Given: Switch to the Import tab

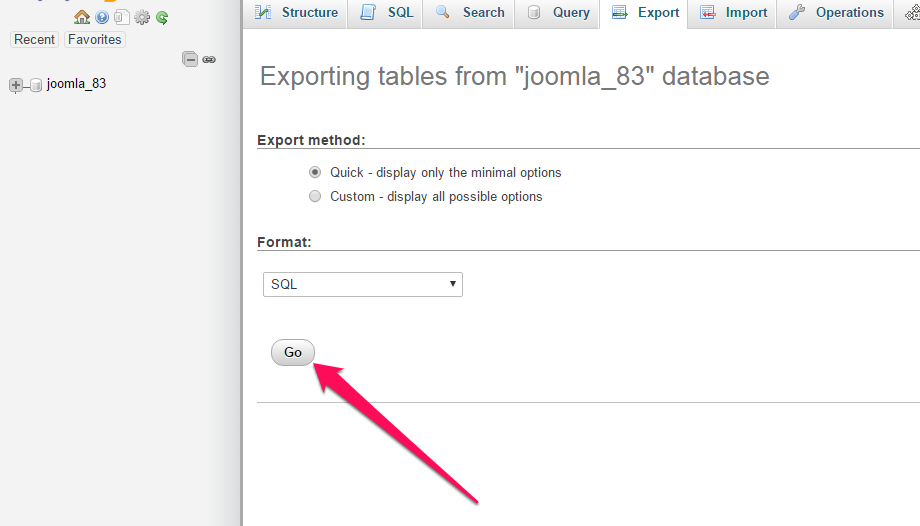Looking at the screenshot, I should [733, 13].
